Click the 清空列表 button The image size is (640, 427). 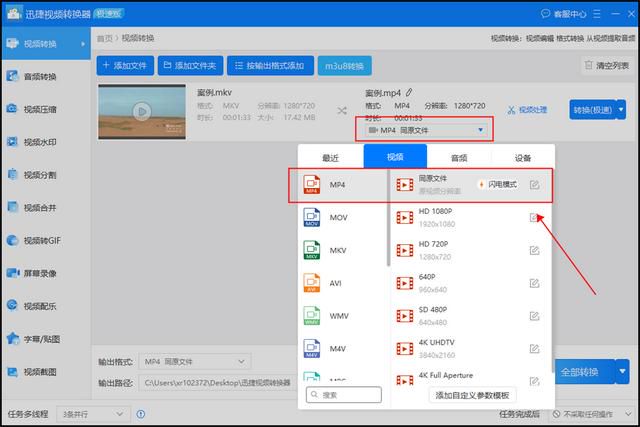tap(607, 65)
